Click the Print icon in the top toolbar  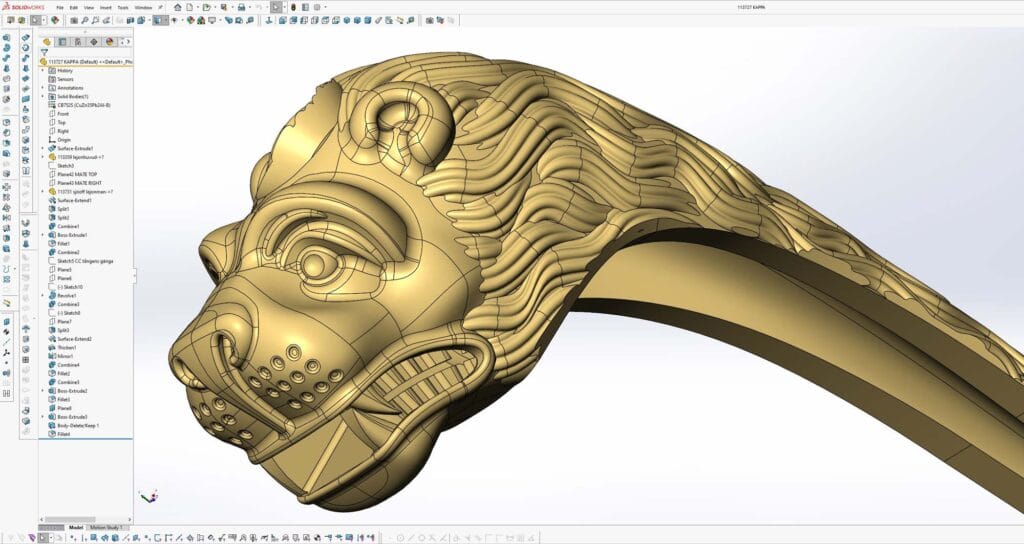click(x=242, y=7)
